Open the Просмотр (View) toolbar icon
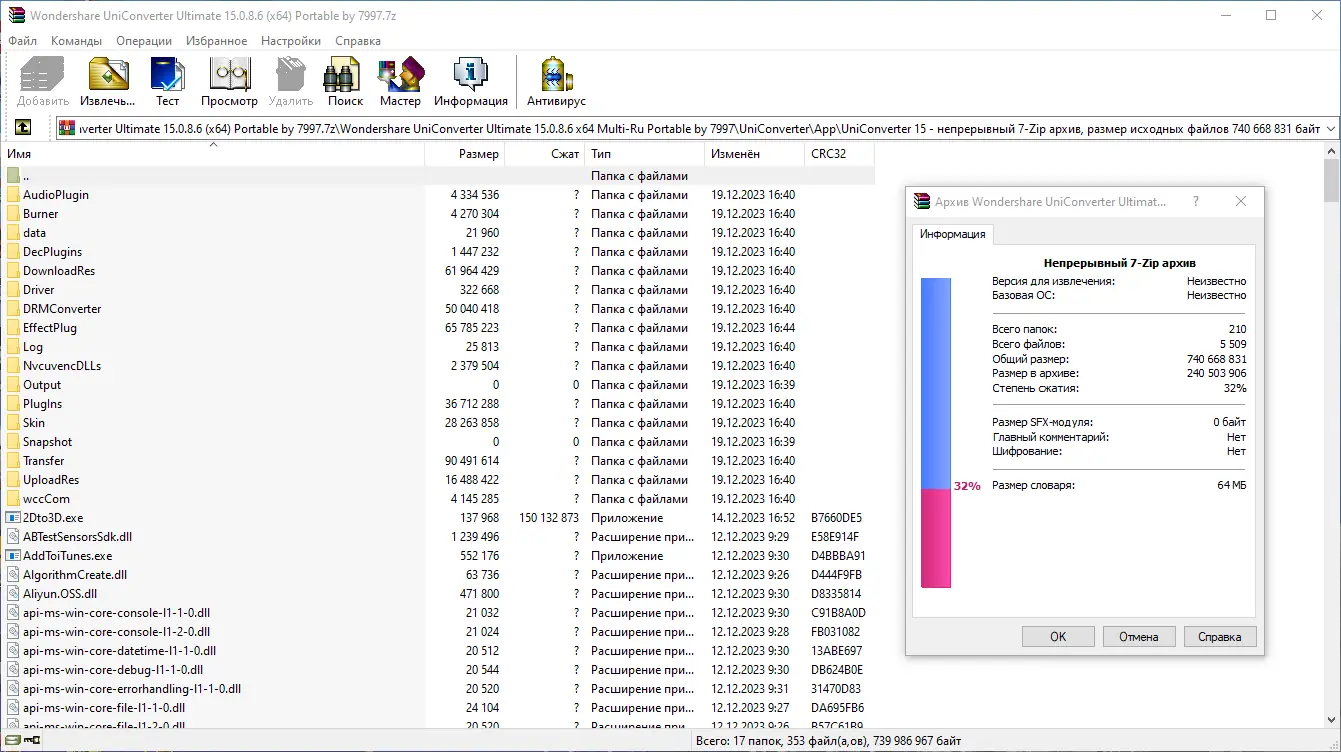Screen dimensions: 1341x752 tap(229, 75)
